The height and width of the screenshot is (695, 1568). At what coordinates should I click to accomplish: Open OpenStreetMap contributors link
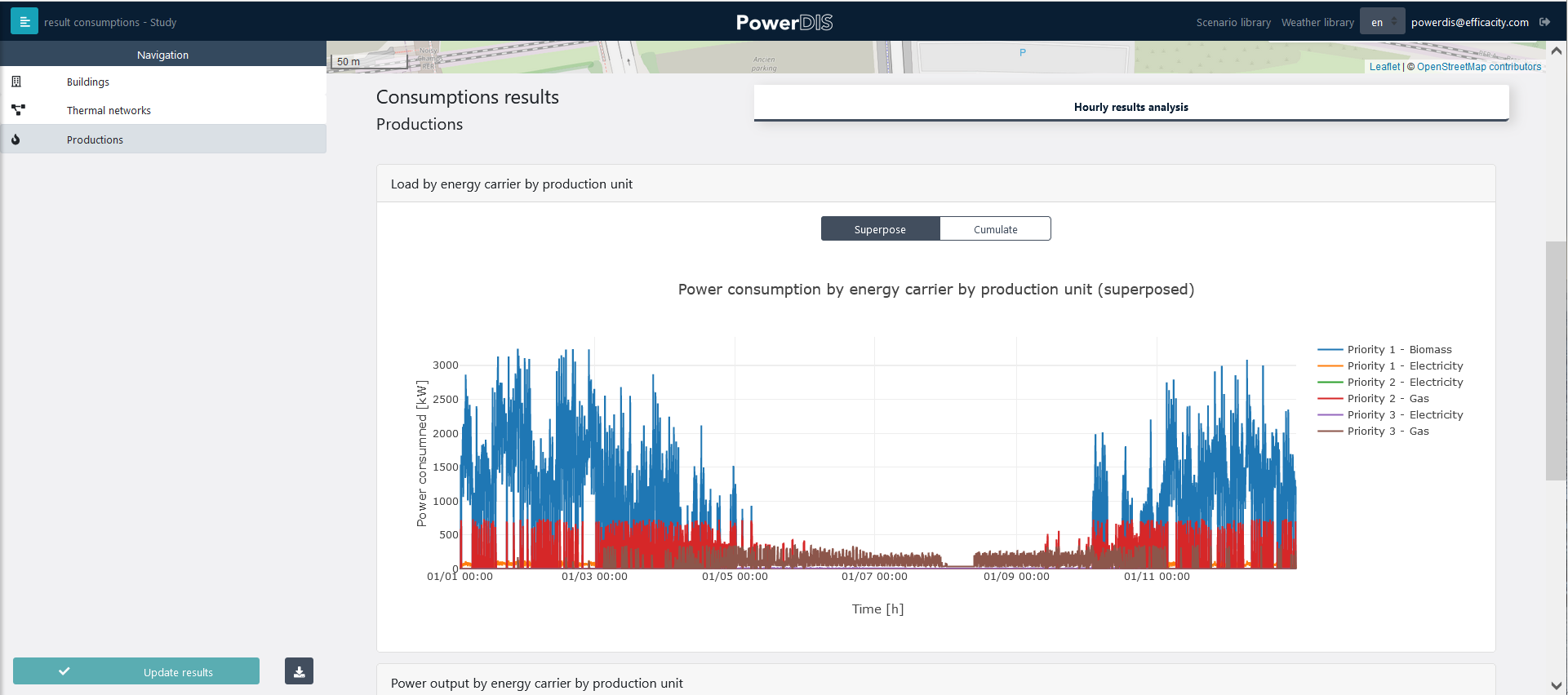point(1479,67)
